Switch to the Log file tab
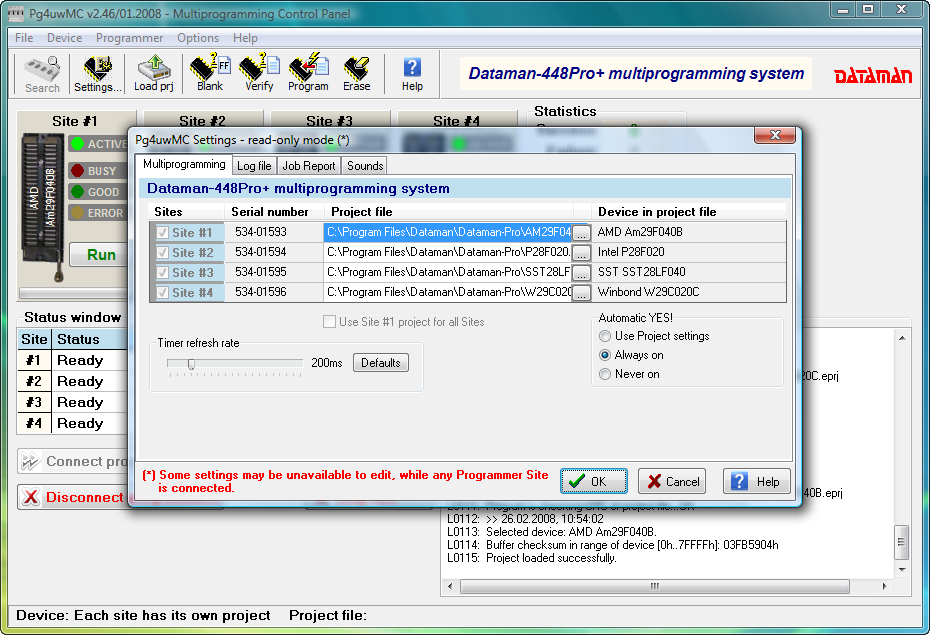This screenshot has width=930, height=635. point(254,166)
